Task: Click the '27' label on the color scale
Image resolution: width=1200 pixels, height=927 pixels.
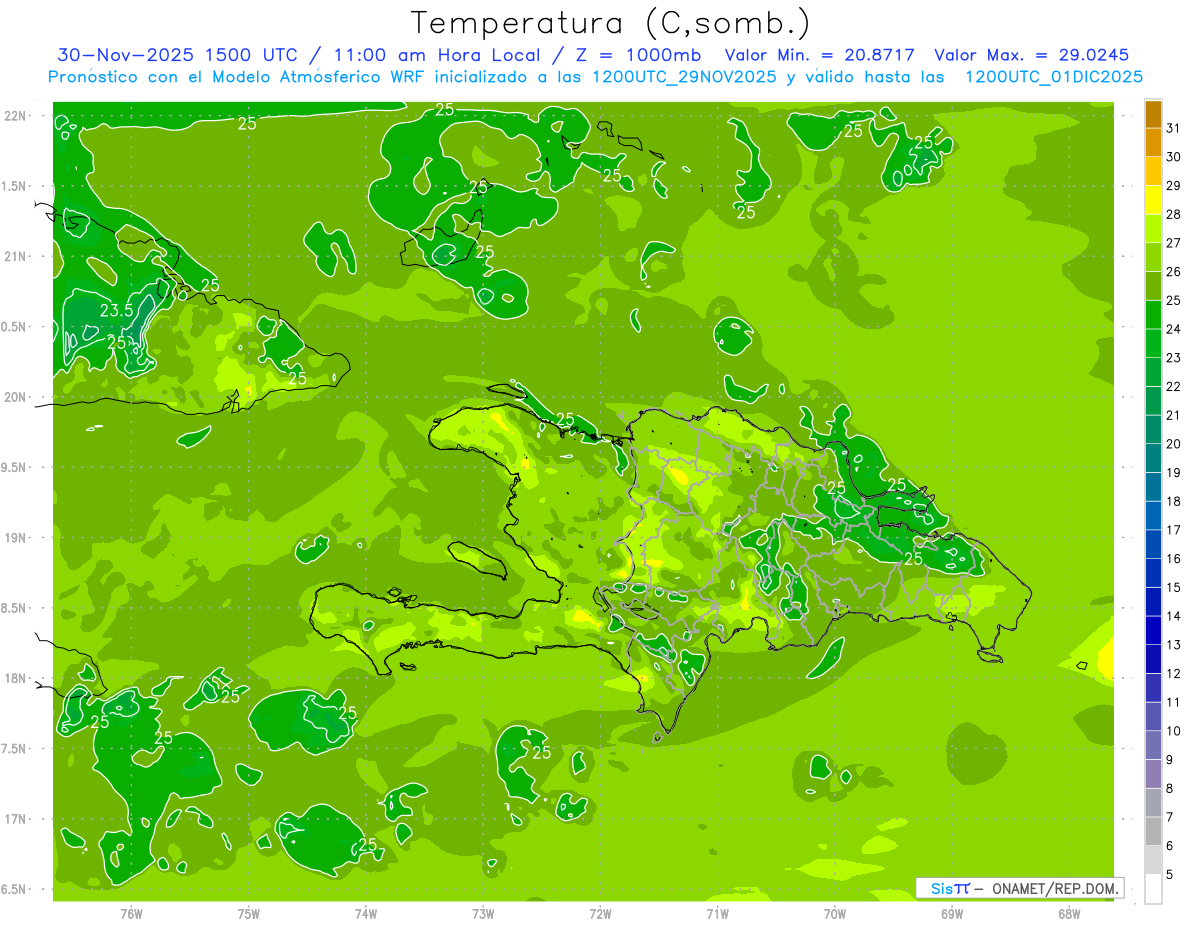Action: [x=1174, y=243]
